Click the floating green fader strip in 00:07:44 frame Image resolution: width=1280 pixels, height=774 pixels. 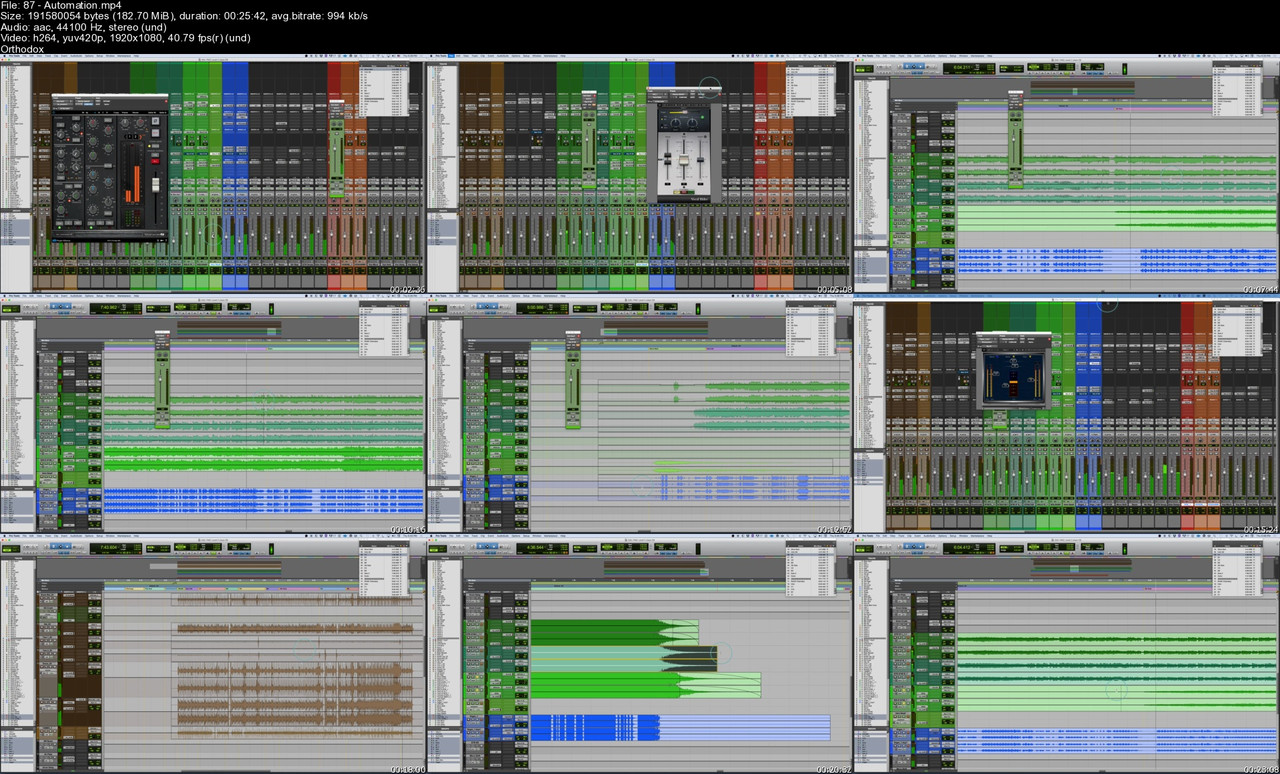[1015, 138]
